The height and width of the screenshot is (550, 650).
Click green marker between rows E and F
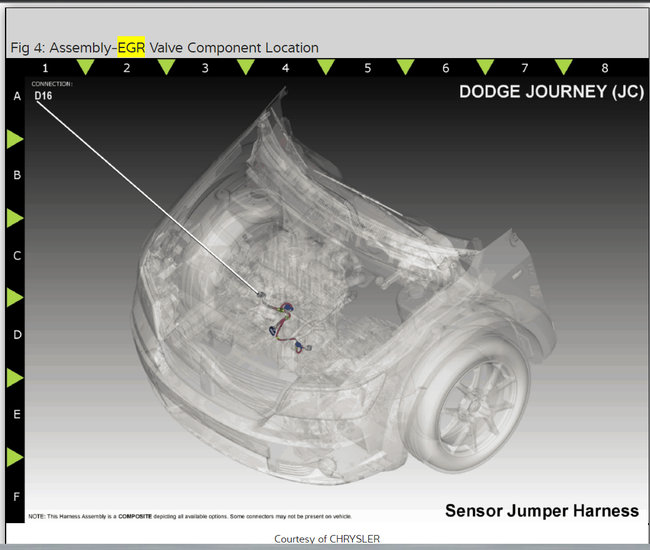[15, 457]
